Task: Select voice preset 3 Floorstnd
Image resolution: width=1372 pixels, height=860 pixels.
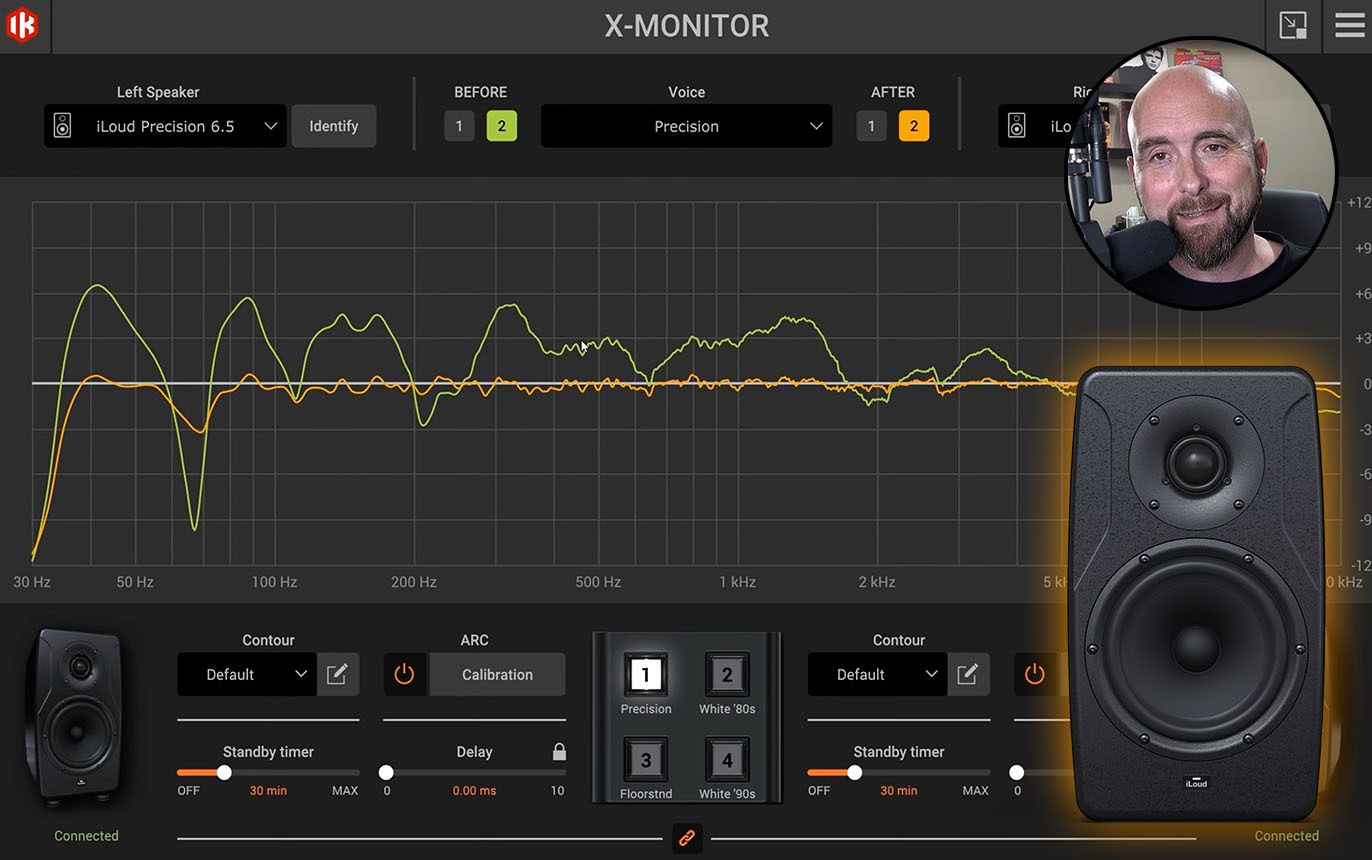Action: click(646, 760)
